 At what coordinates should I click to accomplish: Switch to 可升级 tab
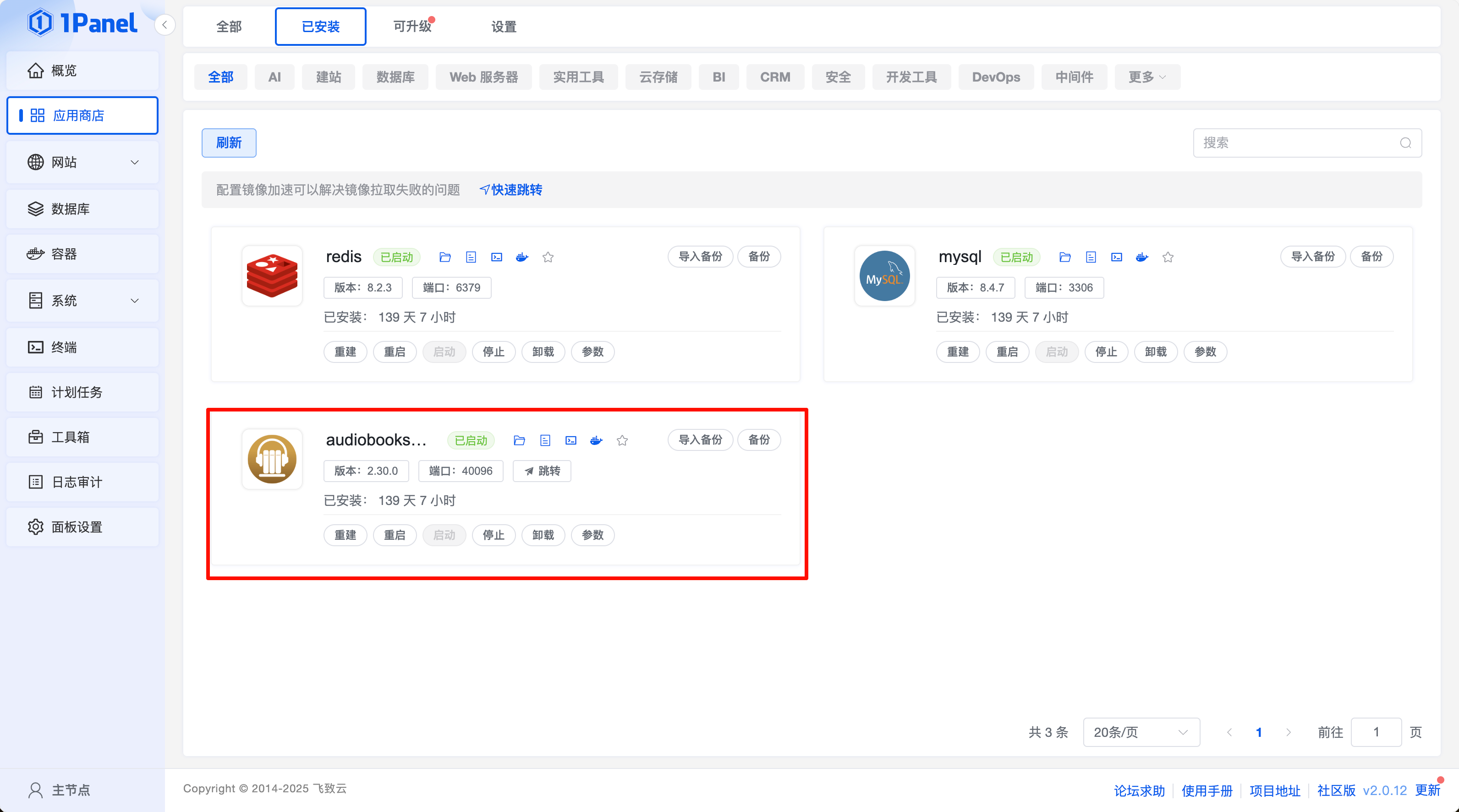click(x=412, y=27)
